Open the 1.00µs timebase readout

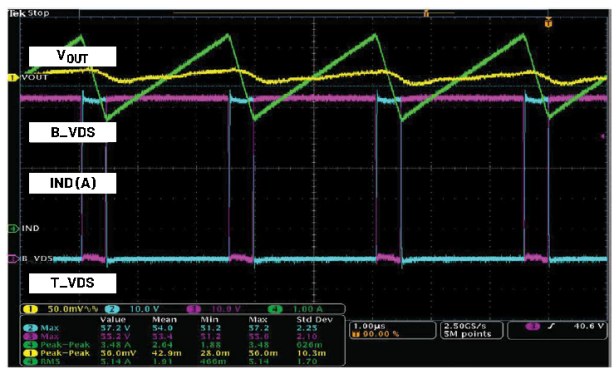[x=393, y=330]
